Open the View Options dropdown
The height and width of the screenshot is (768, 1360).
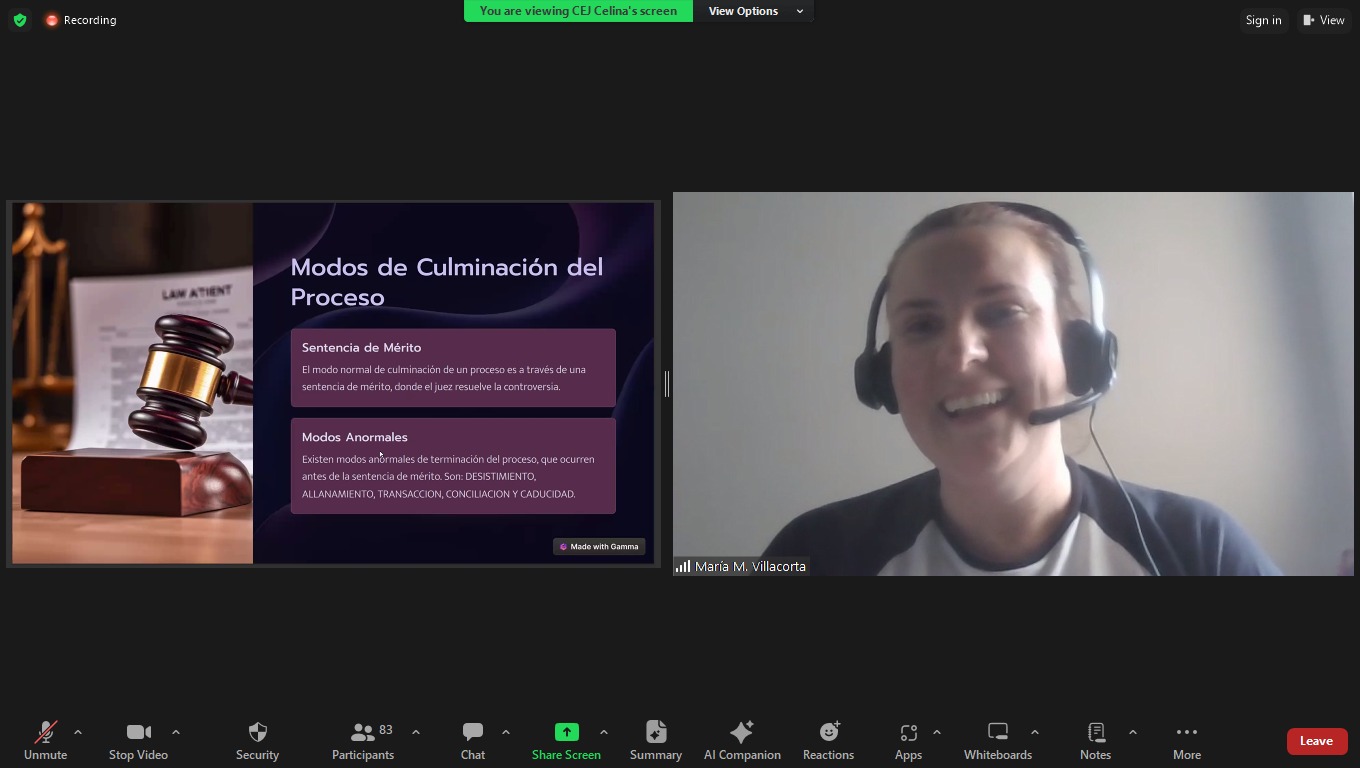(x=755, y=11)
